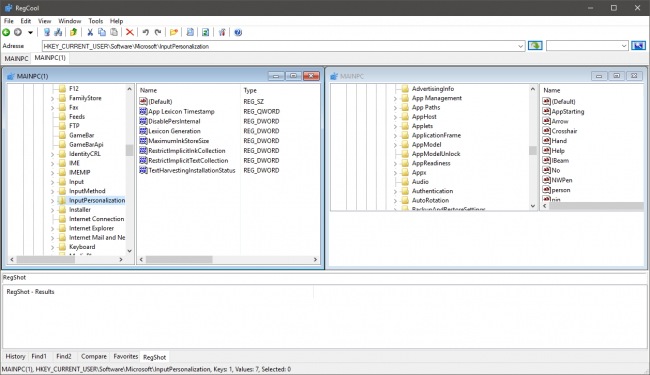
Task: Open the View menu
Action: [x=44, y=21]
